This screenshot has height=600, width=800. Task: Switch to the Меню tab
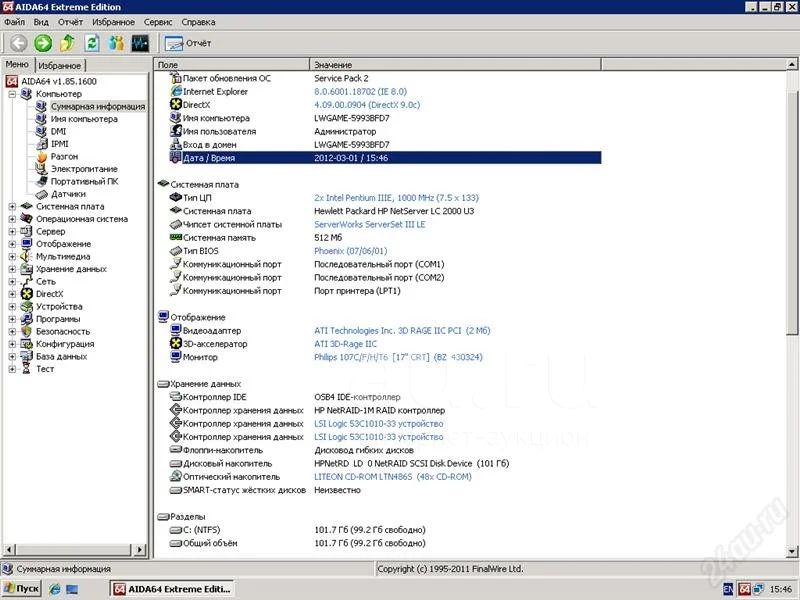tap(17, 64)
